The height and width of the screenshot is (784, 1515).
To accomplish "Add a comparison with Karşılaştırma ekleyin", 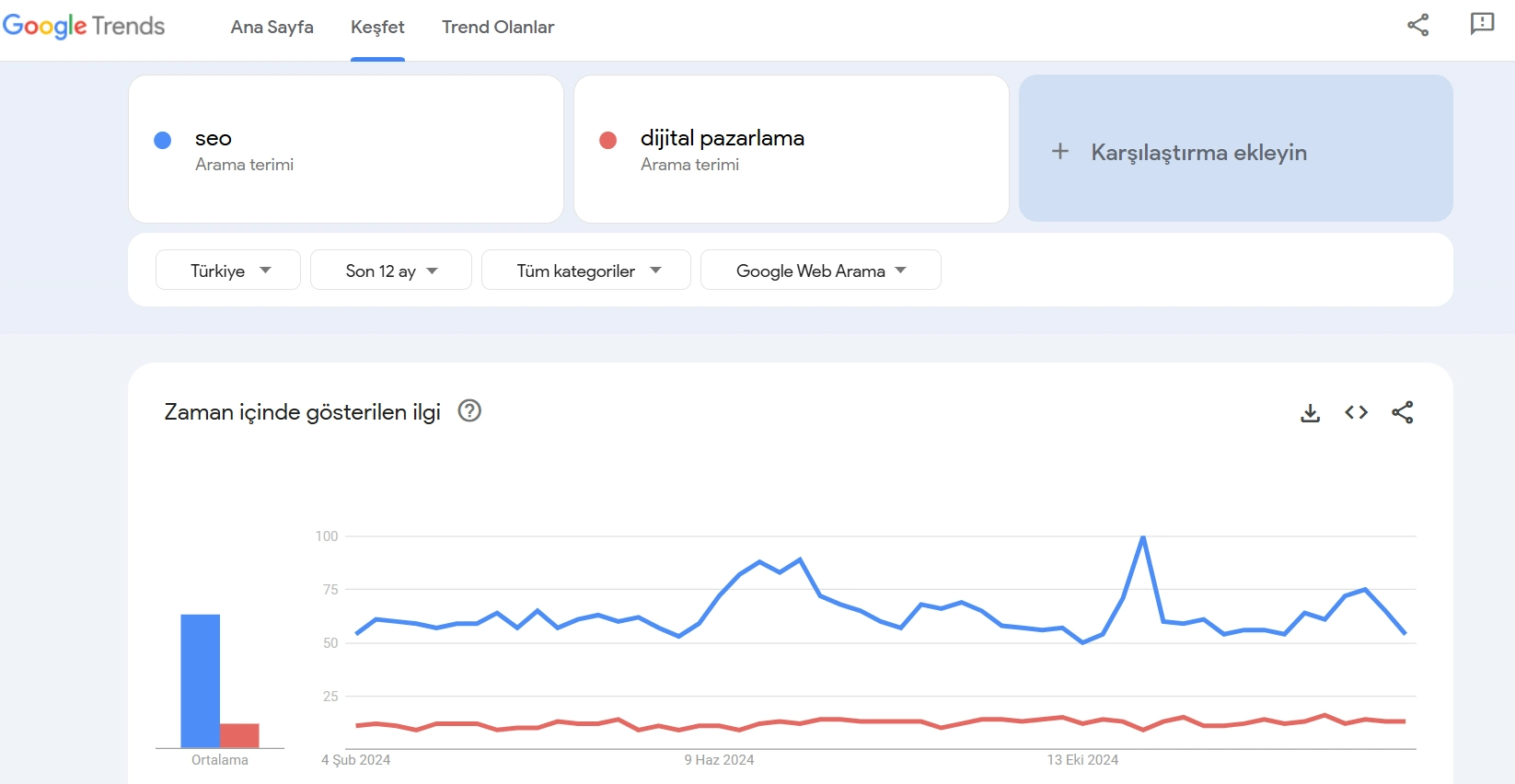I will (x=1236, y=148).
